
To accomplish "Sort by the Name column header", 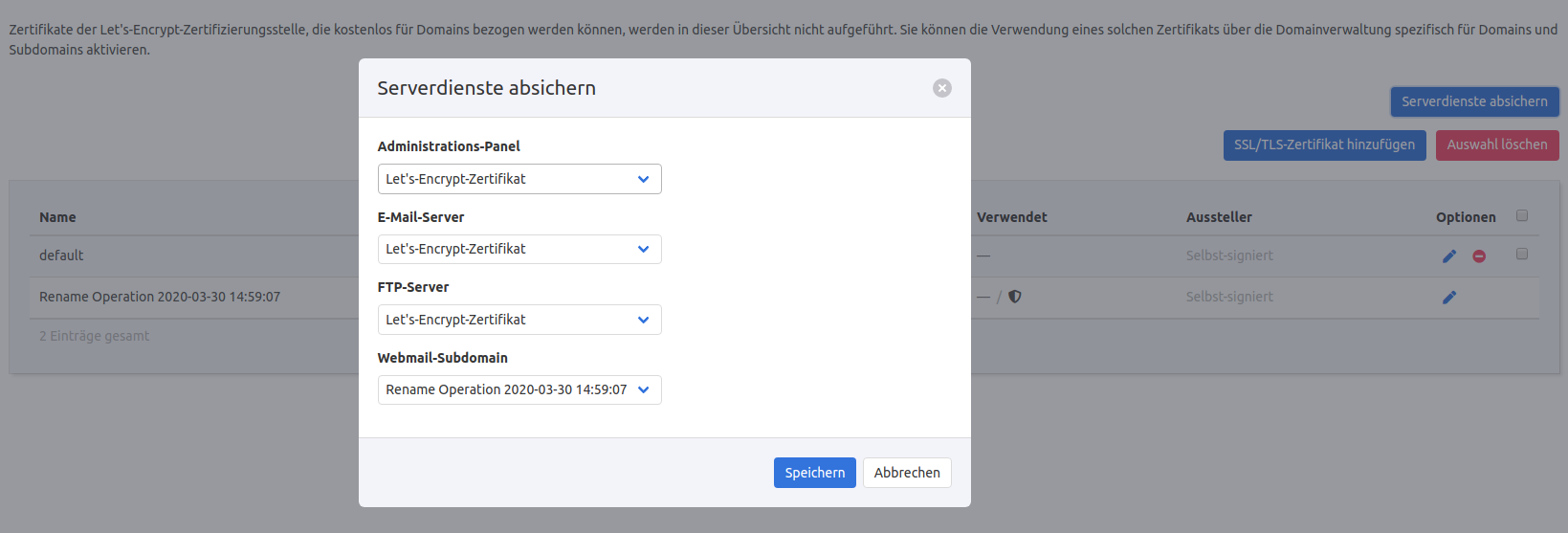I will pyautogui.click(x=57, y=217).
